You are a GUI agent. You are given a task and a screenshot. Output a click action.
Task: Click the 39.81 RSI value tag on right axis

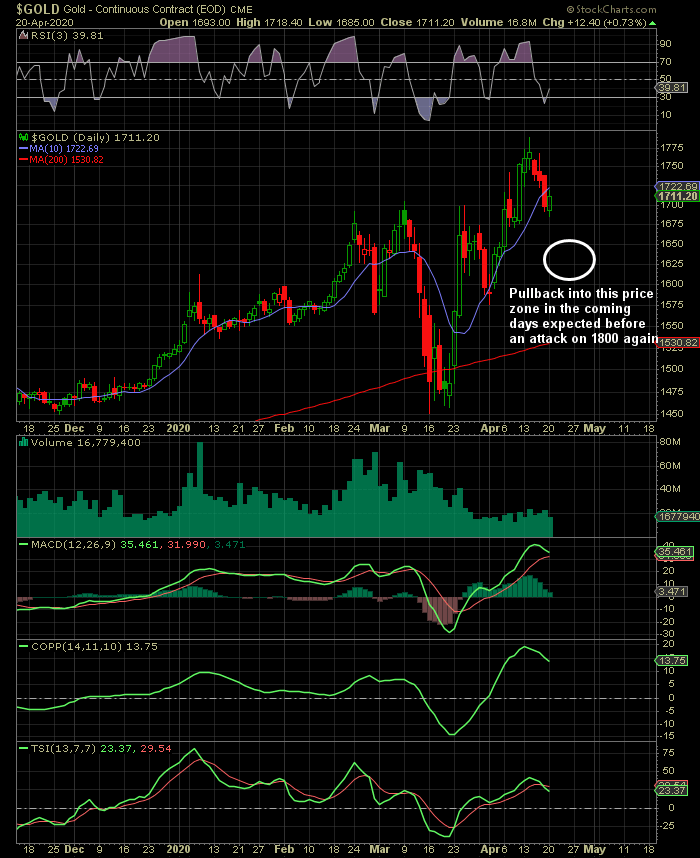coord(672,88)
